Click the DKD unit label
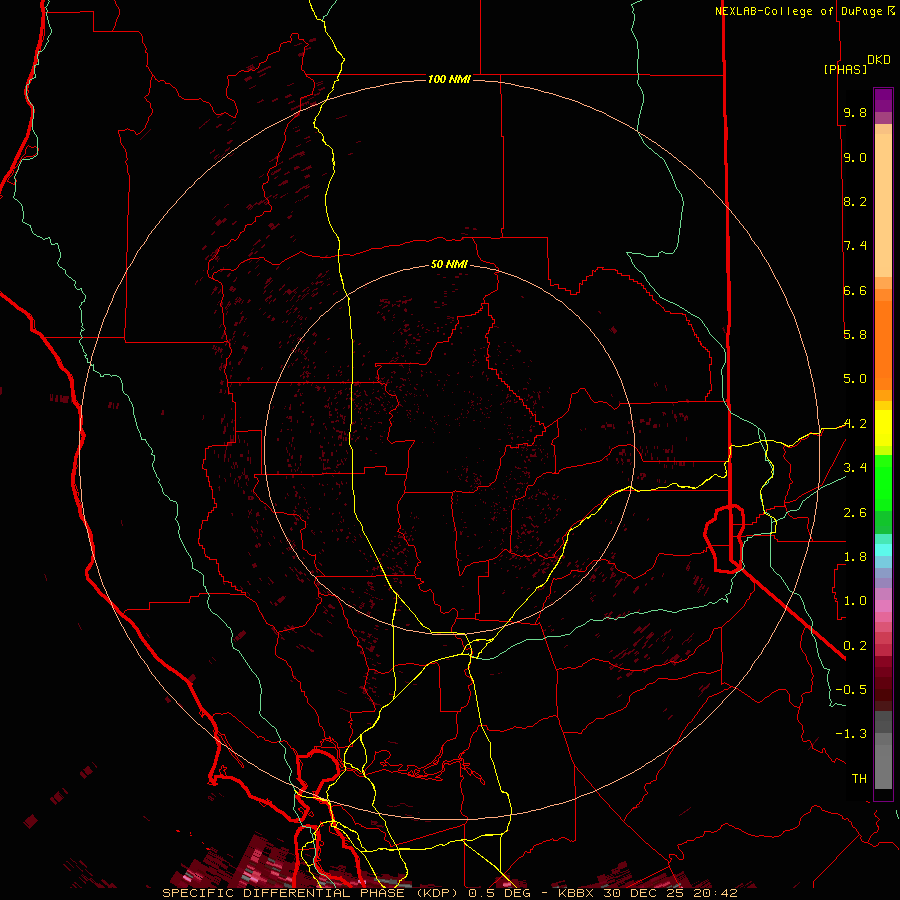Viewport: 900px width, 900px height. [879, 60]
